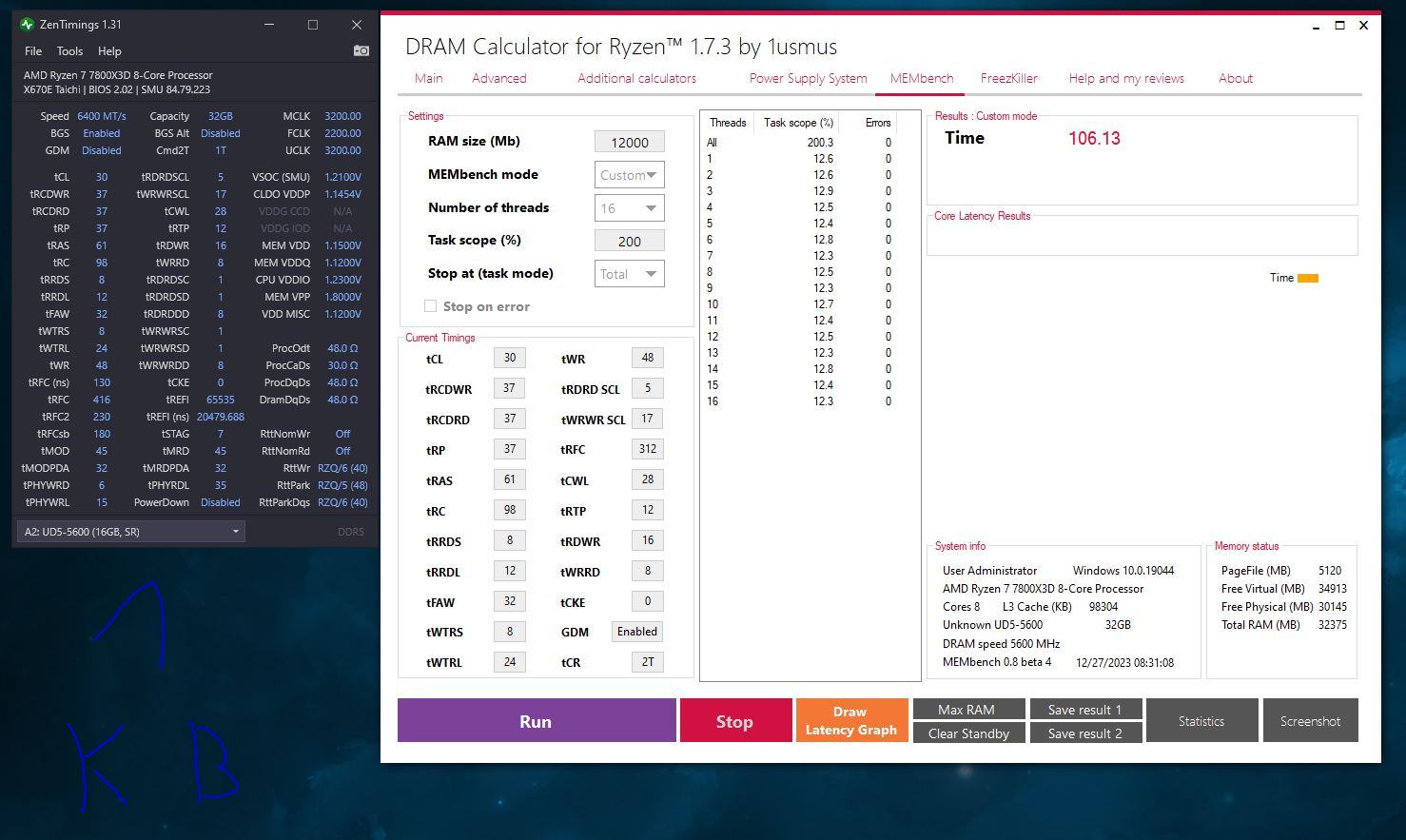Image resolution: width=1406 pixels, height=840 pixels.
Task: Click the orange Time legend swatch
Action: pos(1308,278)
